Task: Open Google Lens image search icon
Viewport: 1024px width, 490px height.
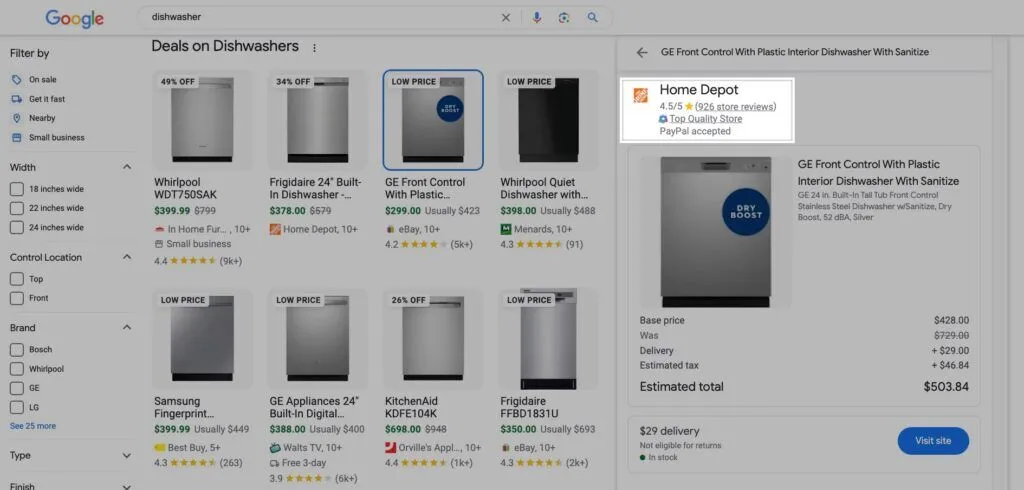Action: tap(564, 18)
